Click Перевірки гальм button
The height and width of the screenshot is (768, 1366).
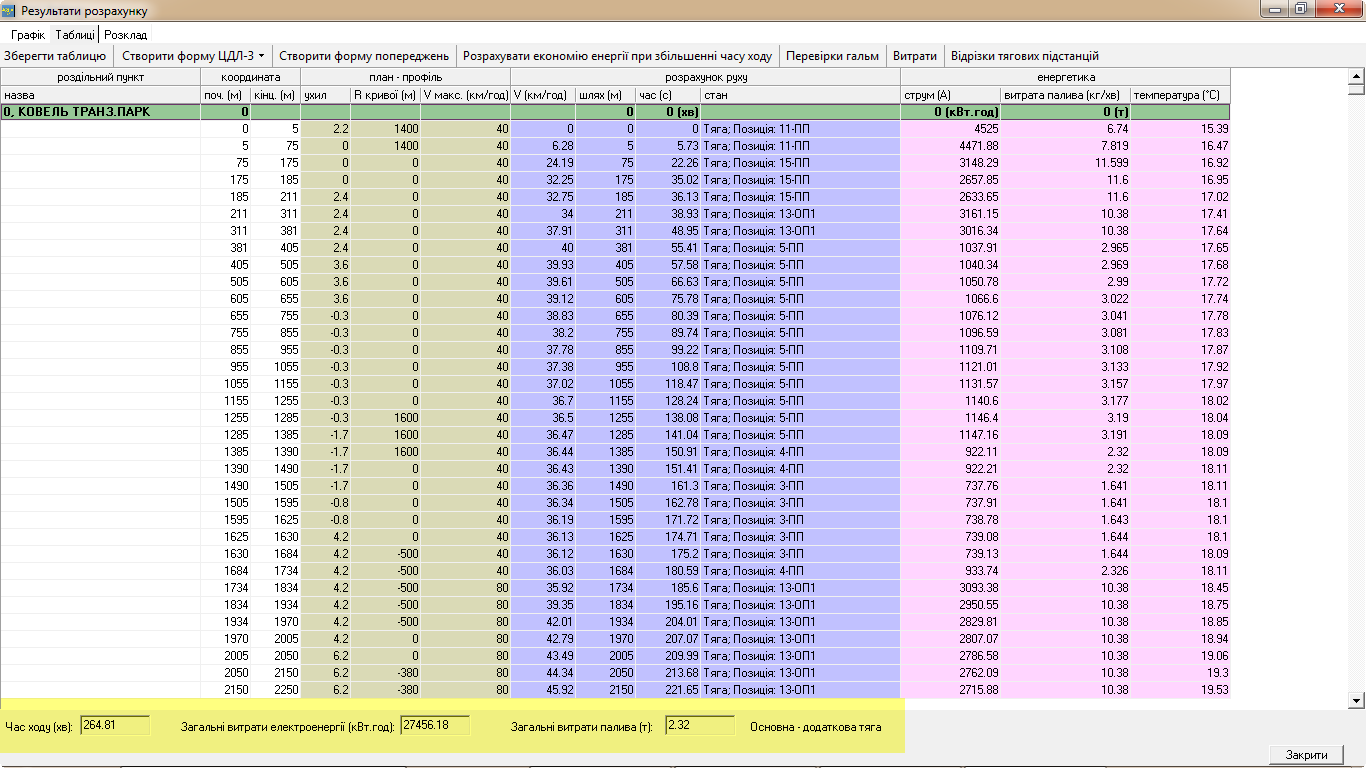click(832, 56)
